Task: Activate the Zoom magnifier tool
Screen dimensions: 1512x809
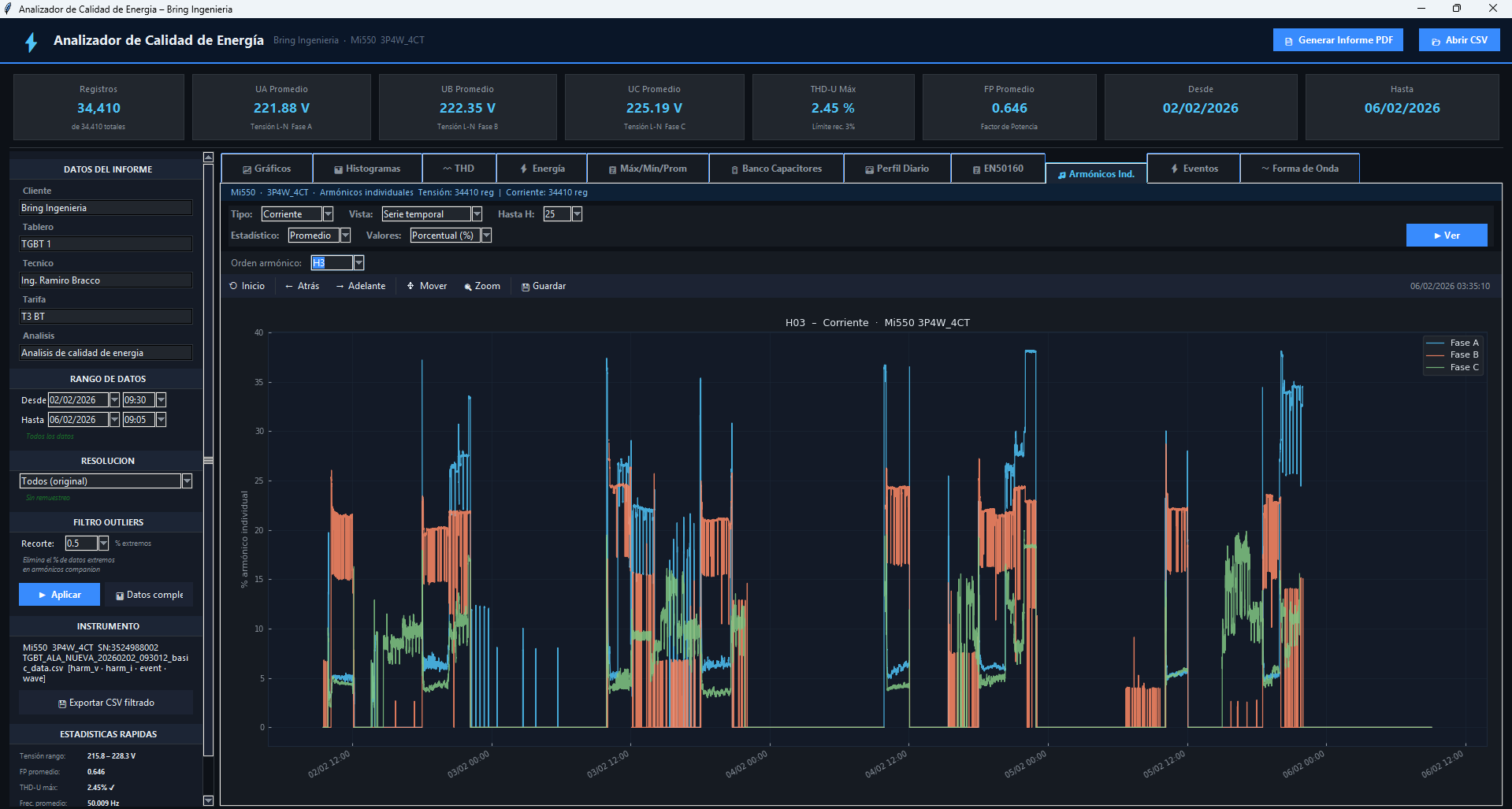Action: [481, 286]
